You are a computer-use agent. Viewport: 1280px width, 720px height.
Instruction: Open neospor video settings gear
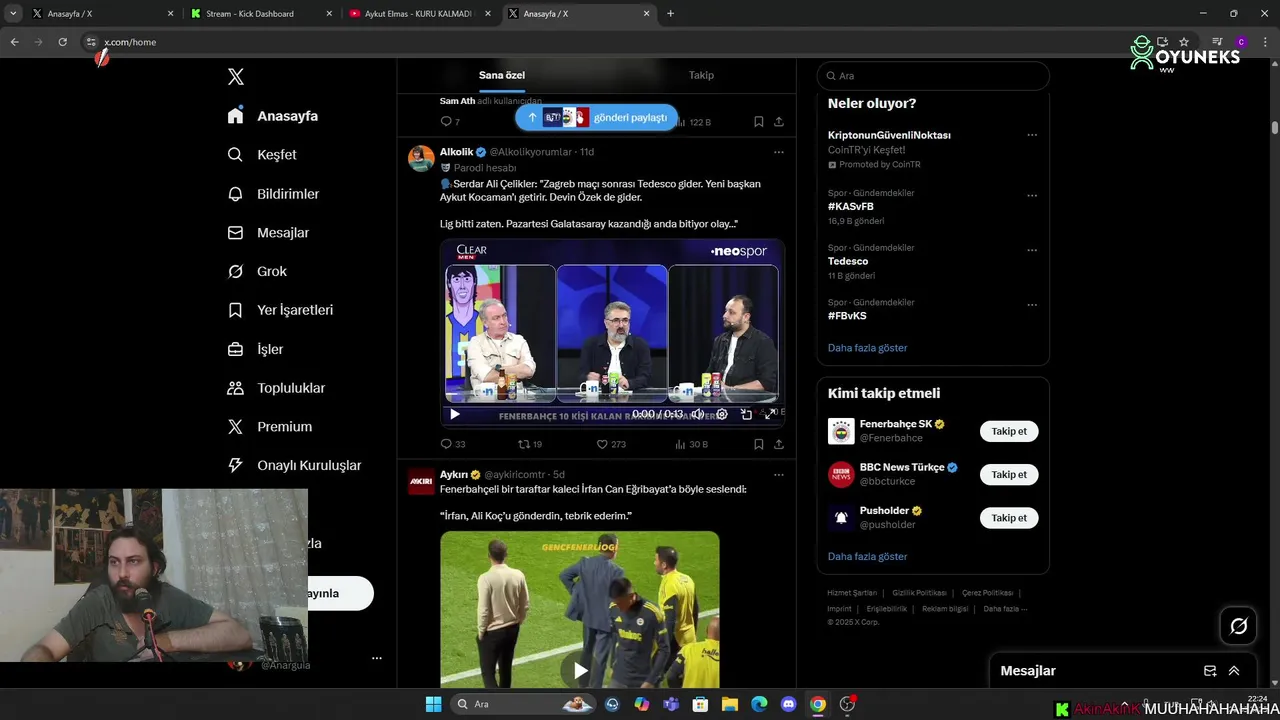(x=722, y=414)
